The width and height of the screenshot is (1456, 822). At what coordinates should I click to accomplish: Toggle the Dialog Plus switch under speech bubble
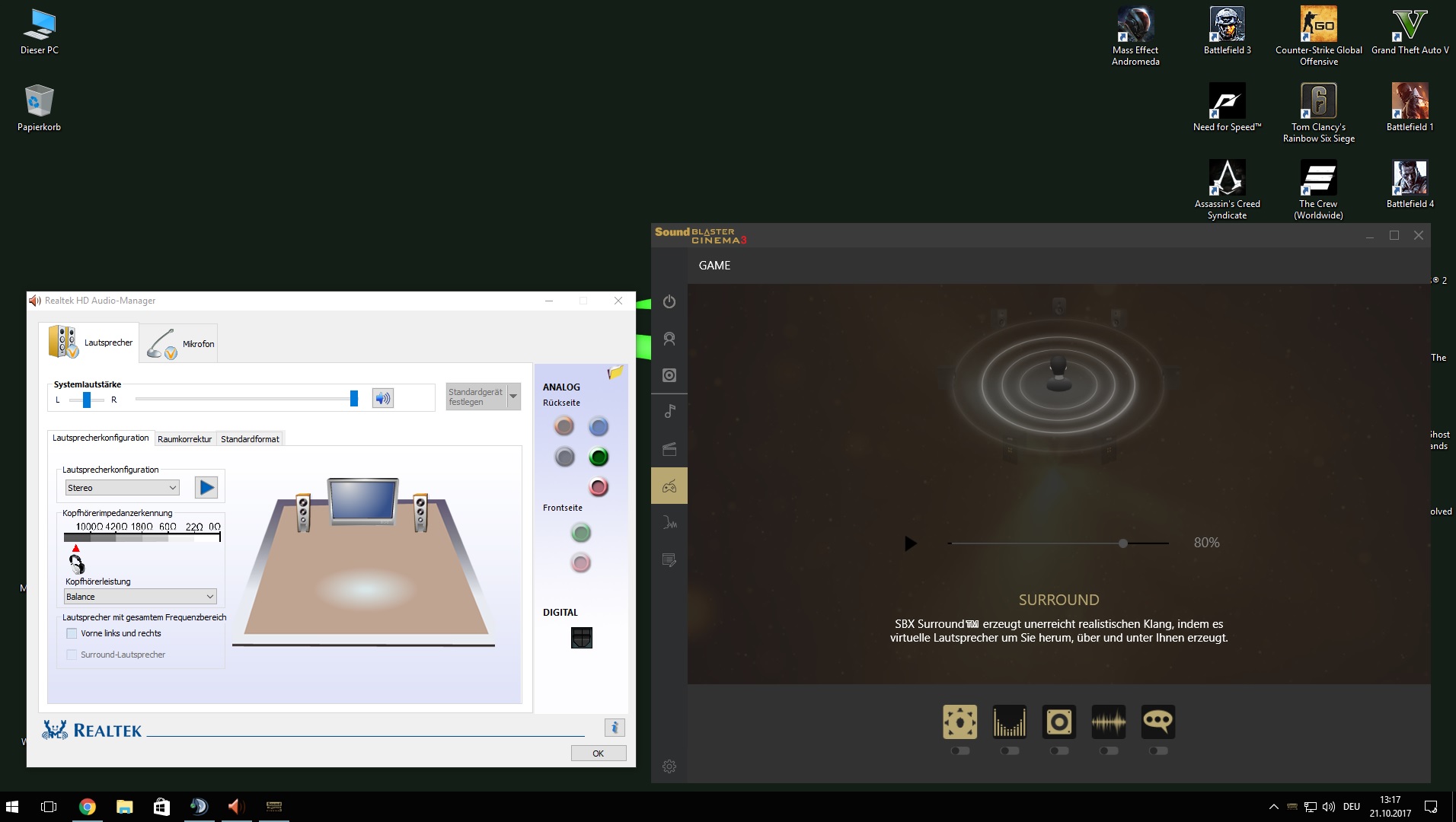tap(1157, 751)
